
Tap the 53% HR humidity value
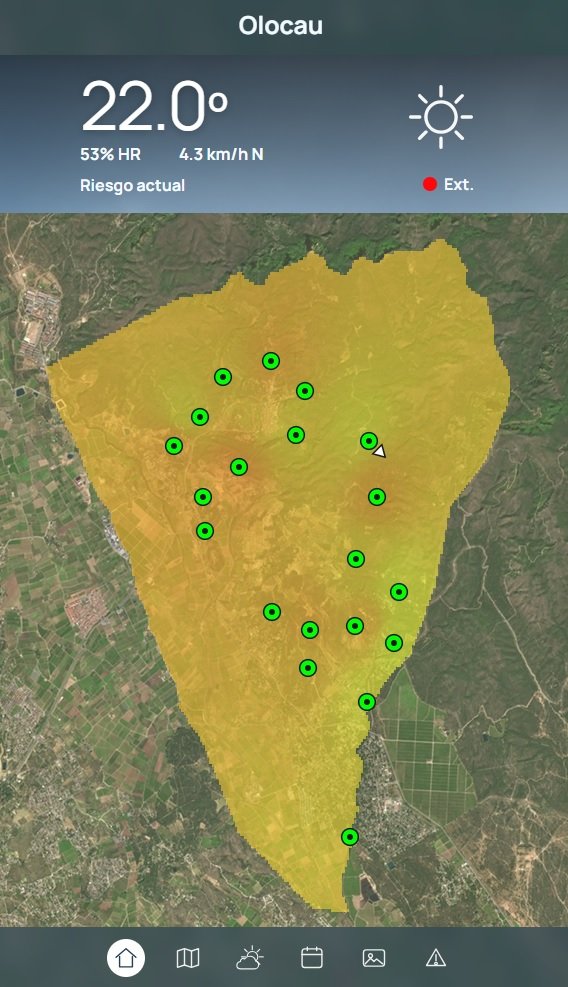[110, 154]
